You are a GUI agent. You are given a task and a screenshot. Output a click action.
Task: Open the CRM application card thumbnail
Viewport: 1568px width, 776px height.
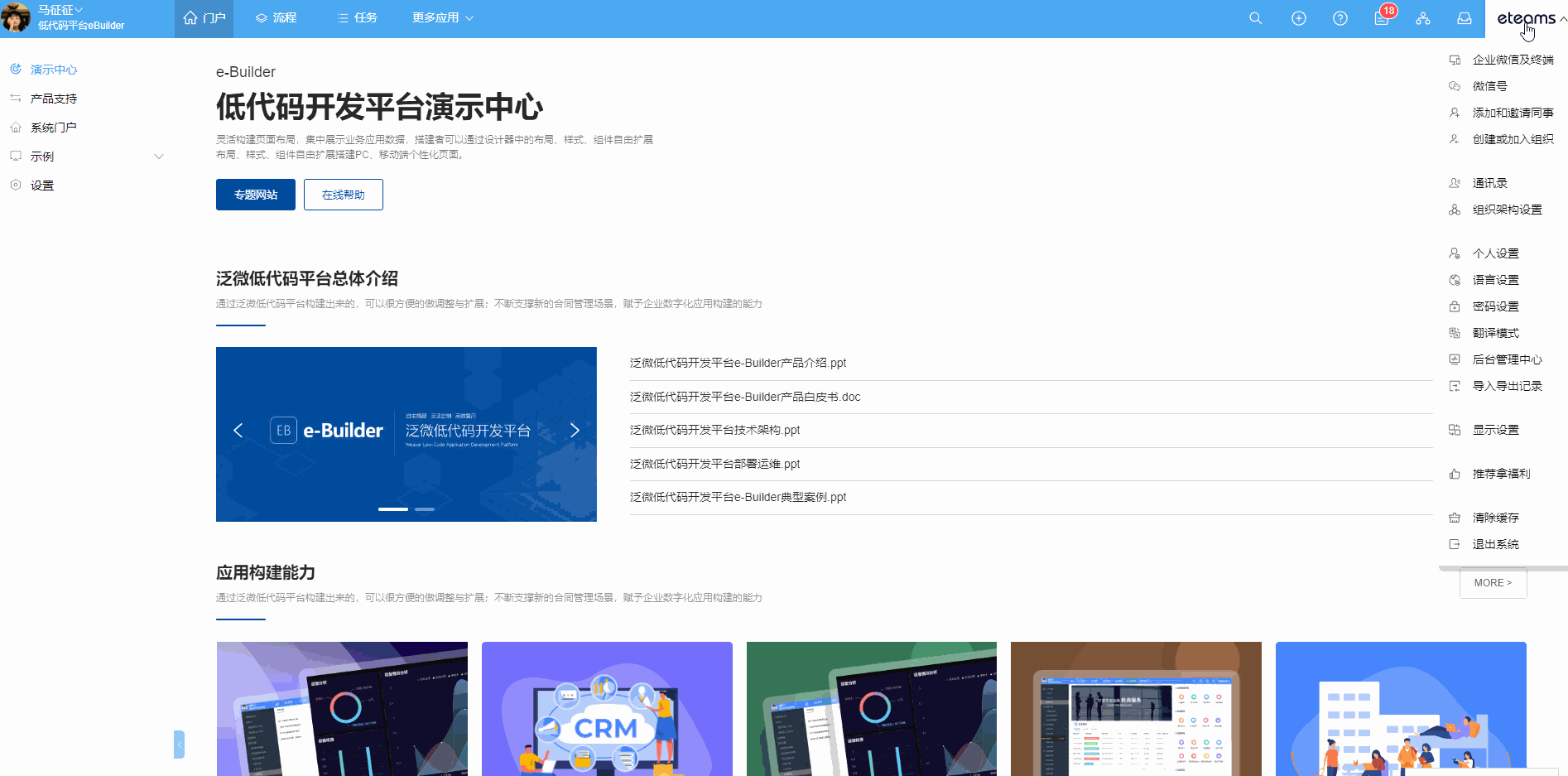pyautogui.click(x=607, y=709)
